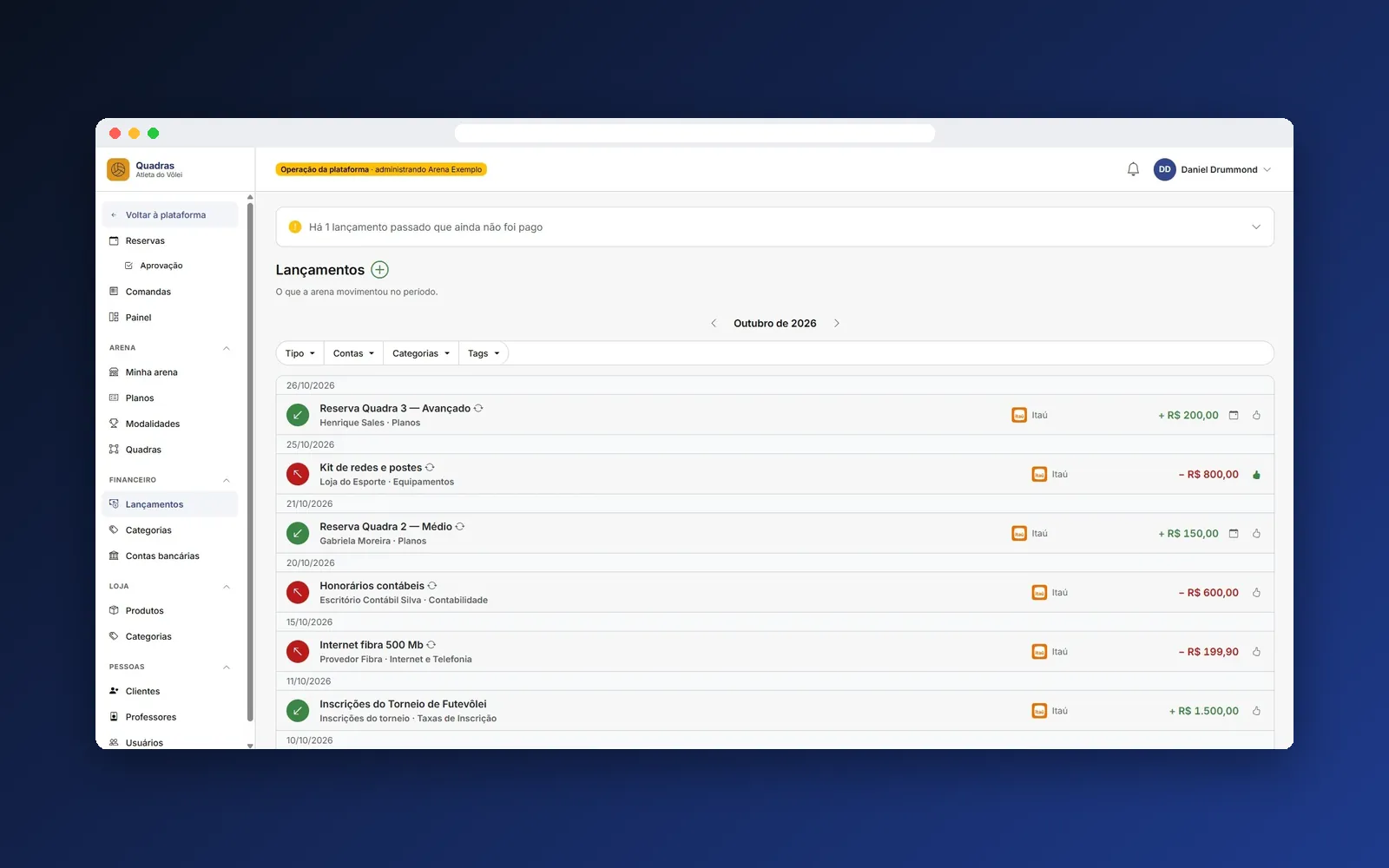
Task: Click the green income arrow icon for Reserva Quadra 3
Action: [x=298, y=415]
